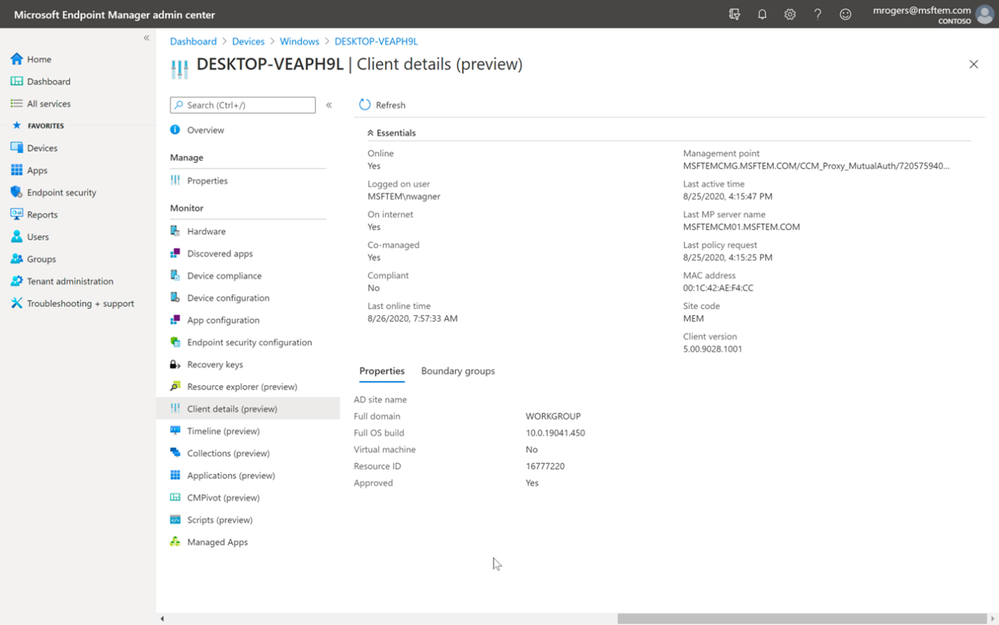
Task: Open mrogers account avatar
Action: (x=985, y=14)
